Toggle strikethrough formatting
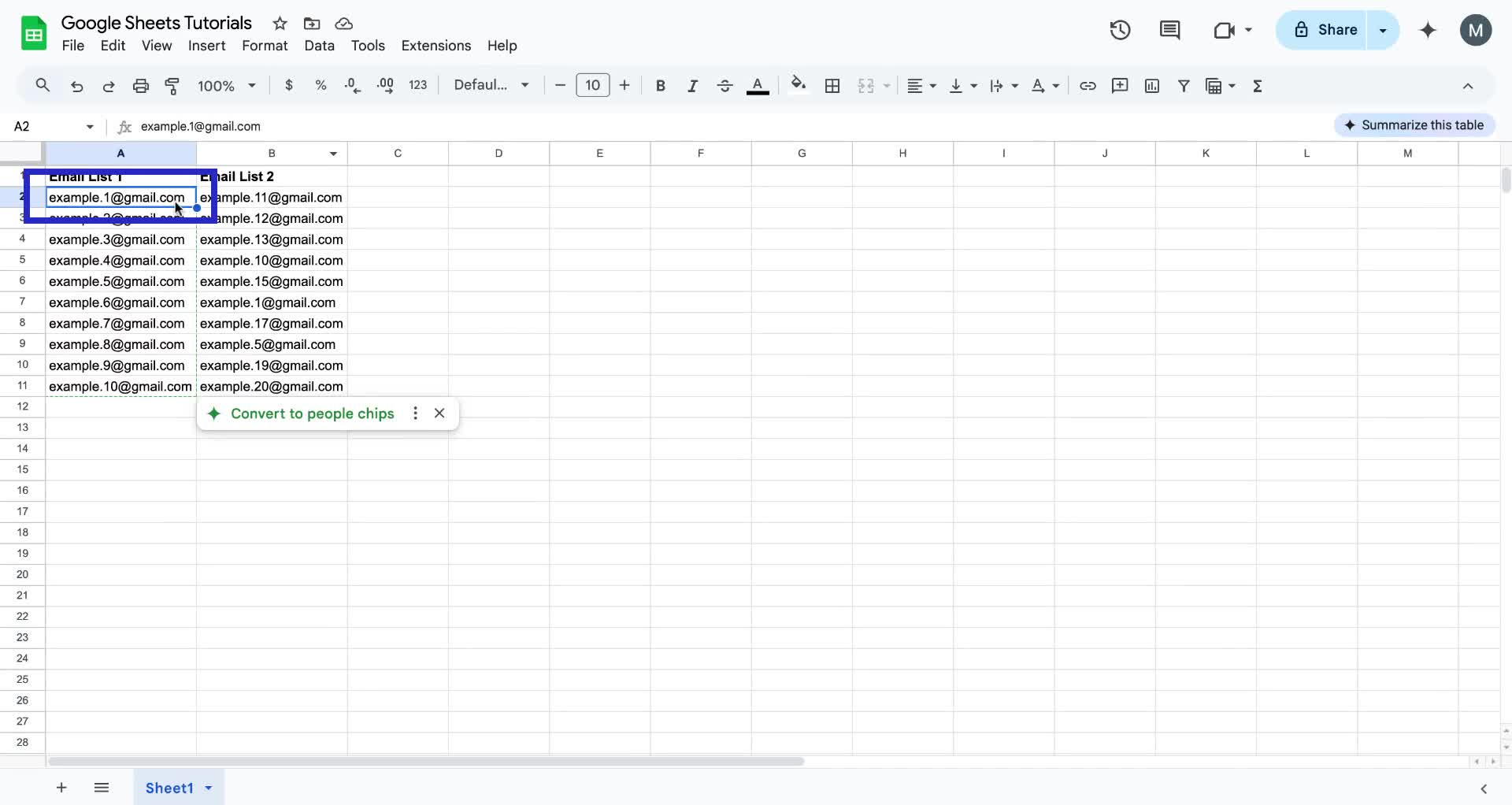1512x805 pixels. (724, 86)
